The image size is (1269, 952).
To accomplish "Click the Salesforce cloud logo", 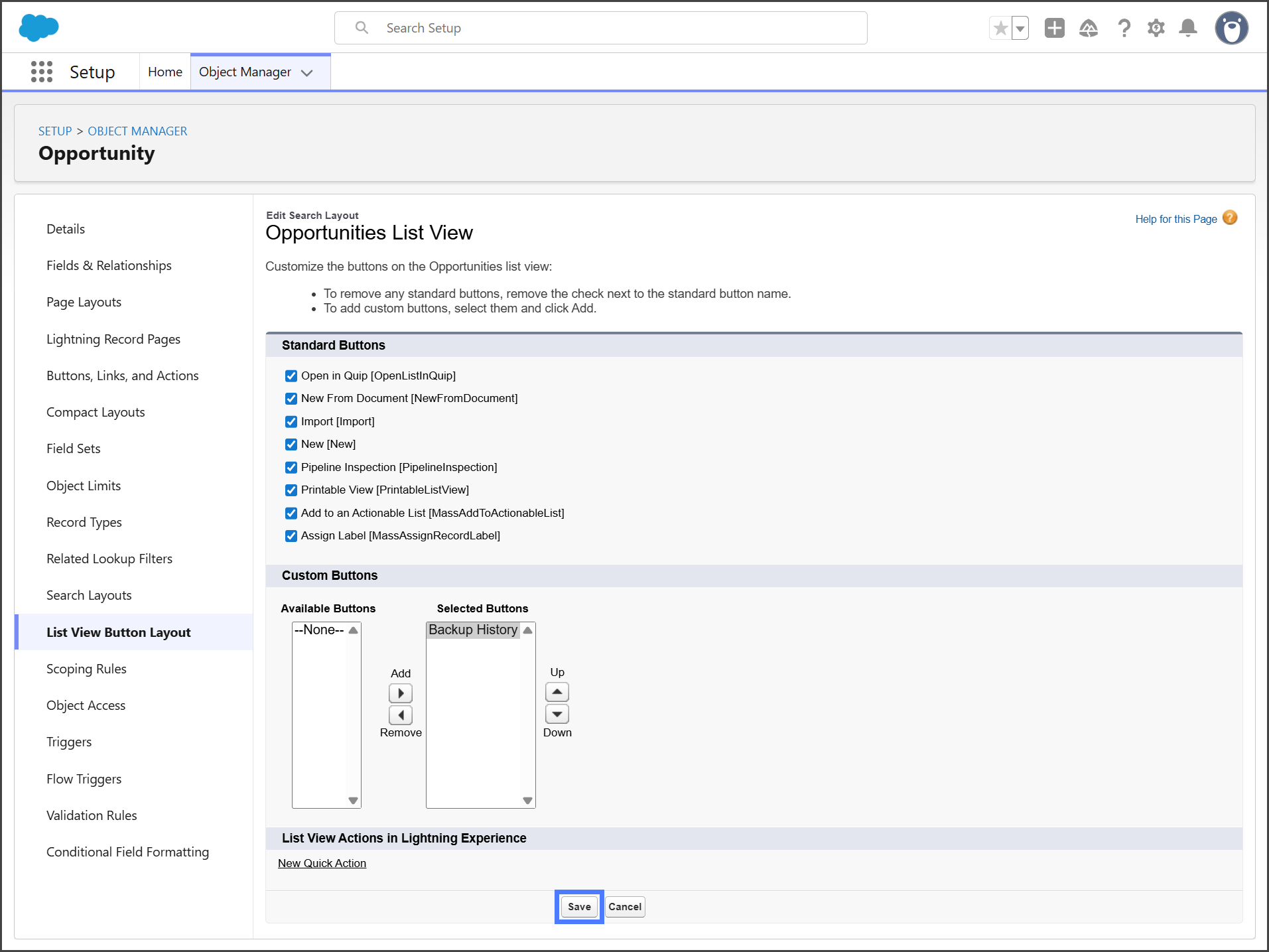I will pyautogui.click(x=39, y=28).
